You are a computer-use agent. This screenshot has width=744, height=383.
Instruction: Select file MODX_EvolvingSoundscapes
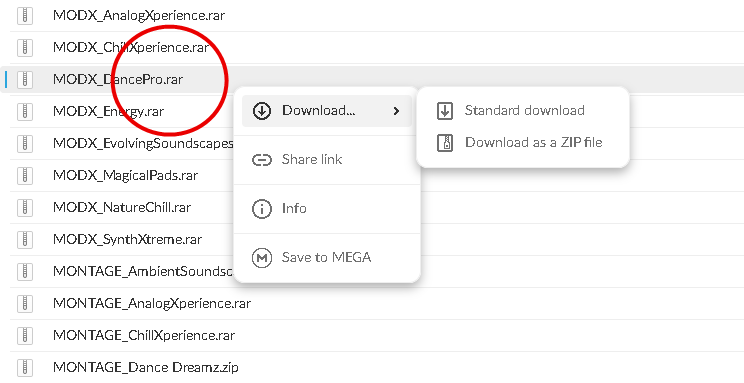pos(143,143)
